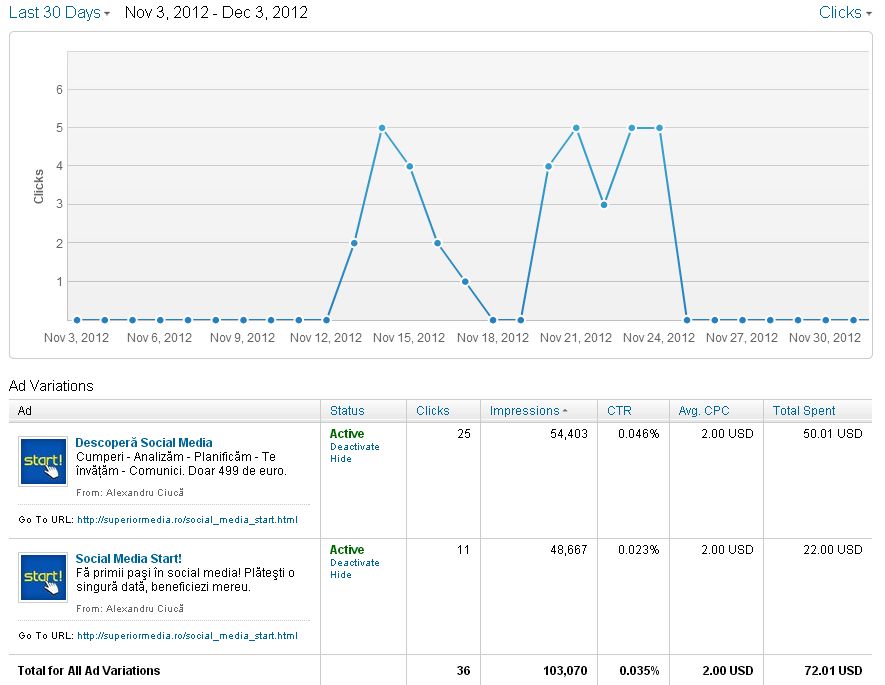Sort table by Status column
The width and height of the screenshot is (885, 685).
click(347, 411)
